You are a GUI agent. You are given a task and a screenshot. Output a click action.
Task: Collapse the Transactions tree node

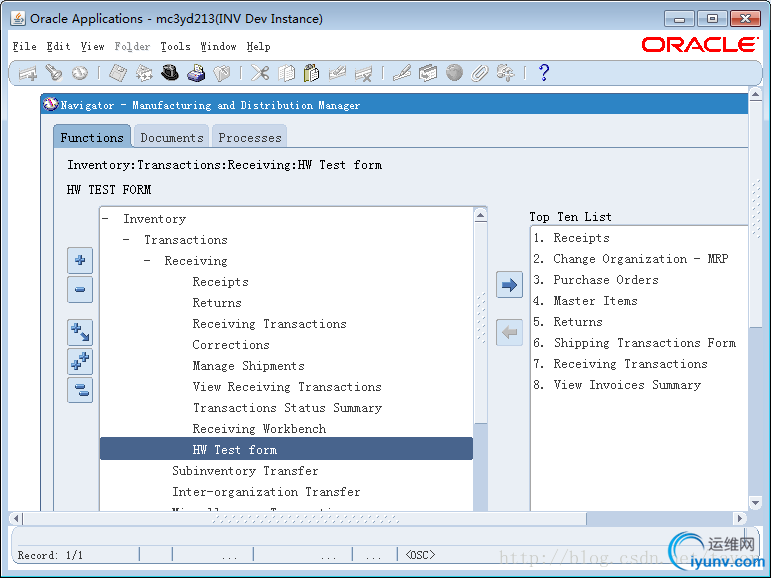point(126,240)
